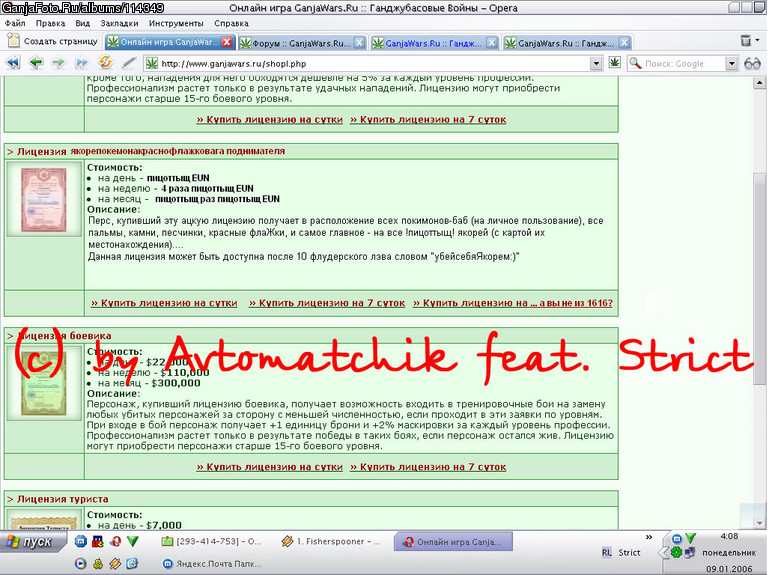Click the glasses icon at toolbar end
Screen dimensions: 778x575
pyautogui.click(x=752, y=63)
